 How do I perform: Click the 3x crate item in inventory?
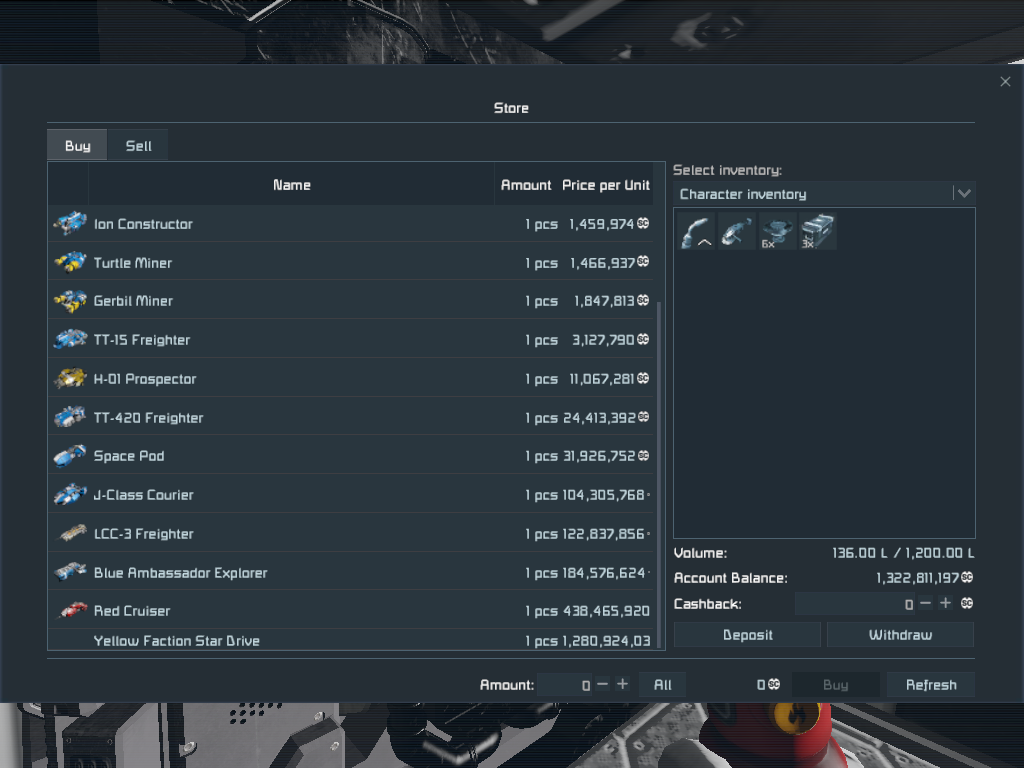click(817, 231)
